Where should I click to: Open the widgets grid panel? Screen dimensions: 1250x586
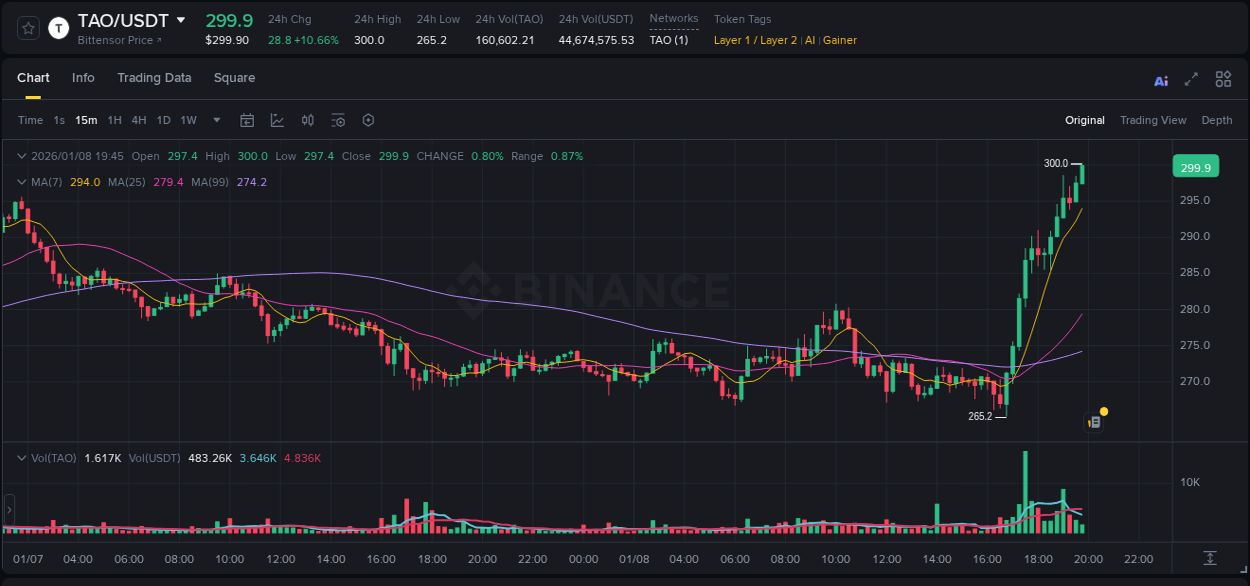(1223, 79)
